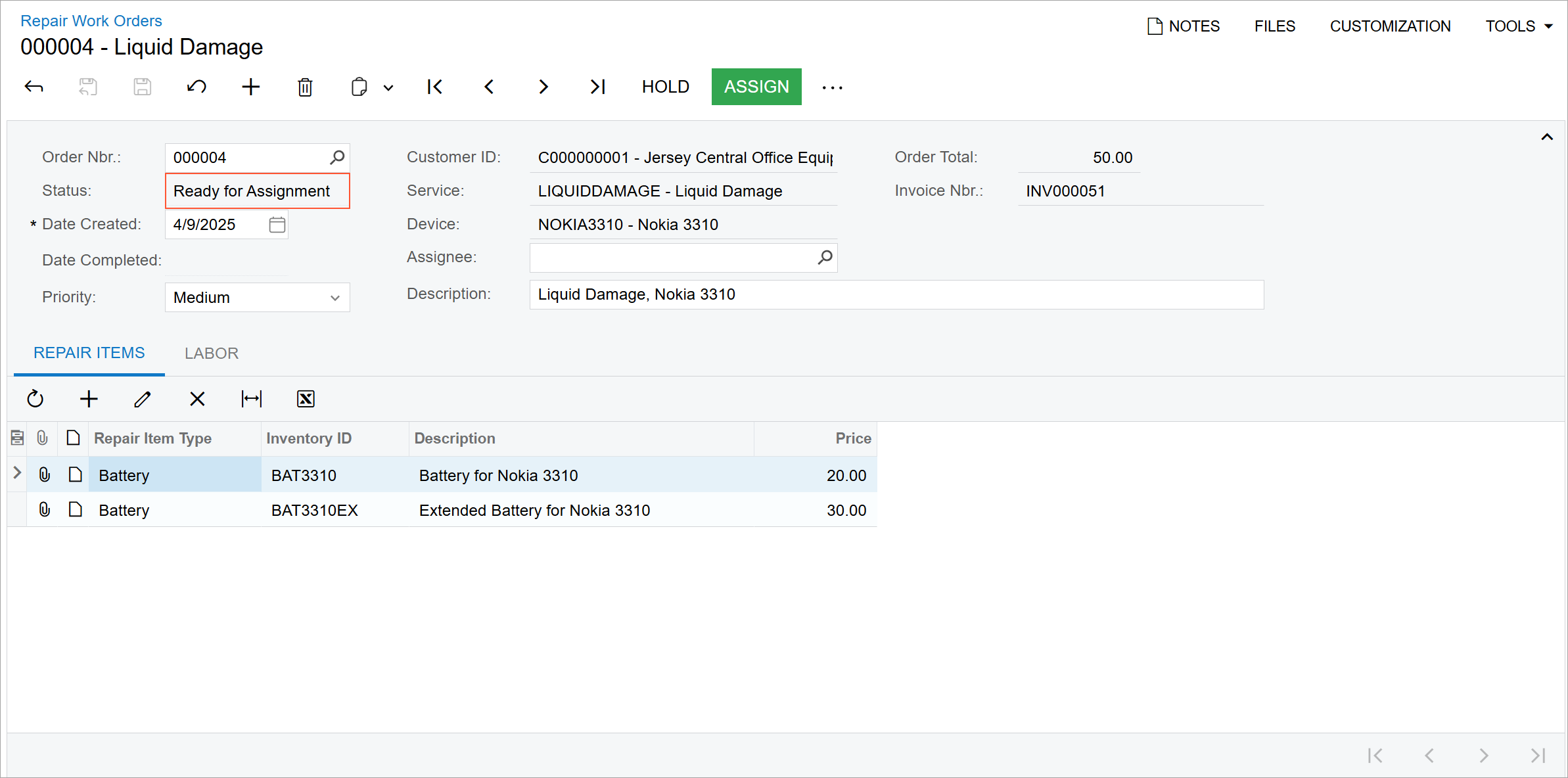Viewport: 1568px width, 778px height.
Task: Edit row with pencil icon
Action: (143, 399)
